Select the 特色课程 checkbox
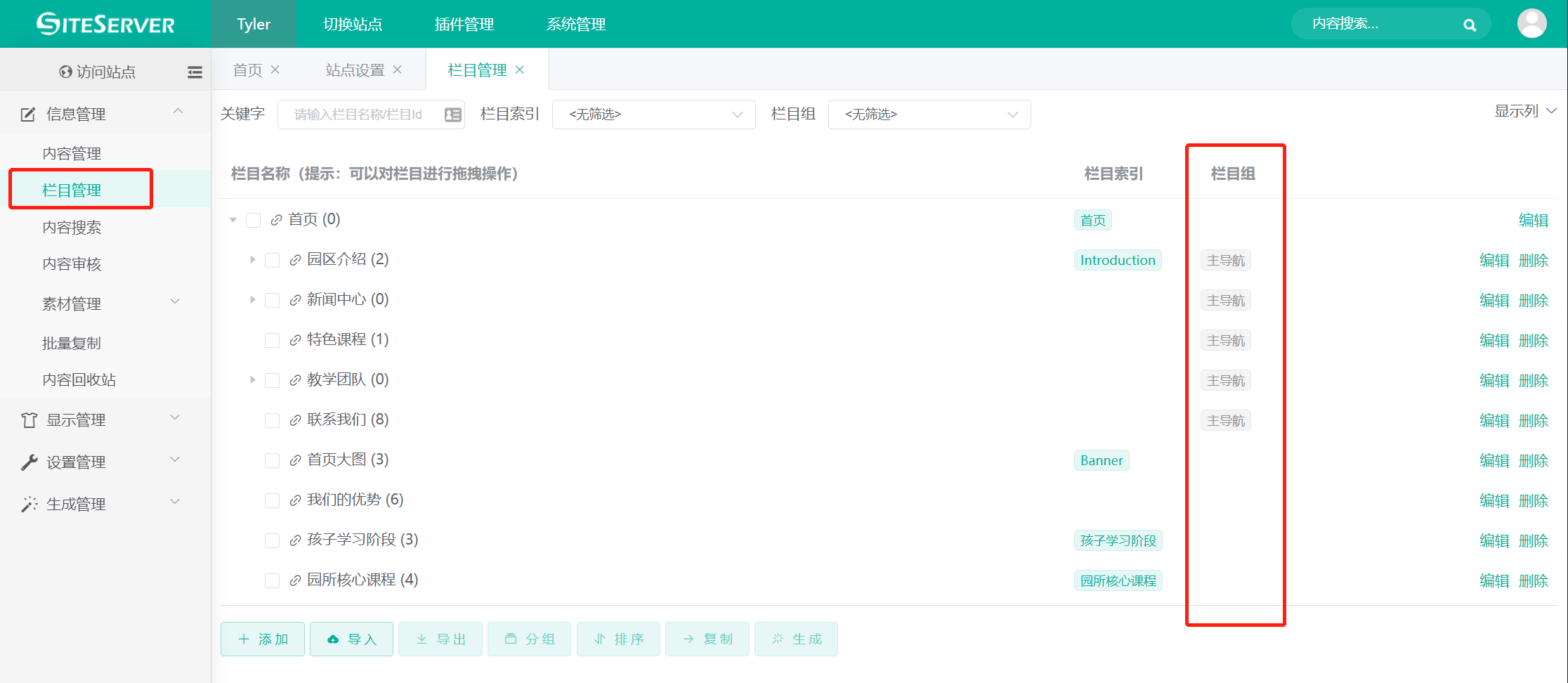The image size is (1568, 683). (273, 340)
